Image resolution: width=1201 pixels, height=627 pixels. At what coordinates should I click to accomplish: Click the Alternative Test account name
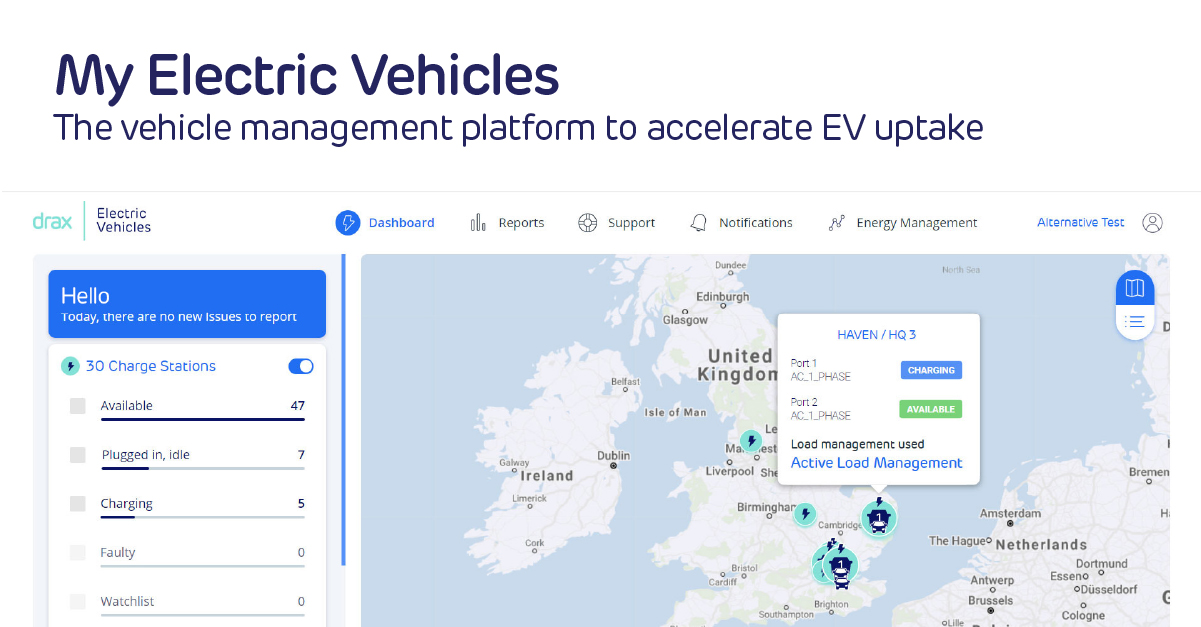tap(1080, 223)
